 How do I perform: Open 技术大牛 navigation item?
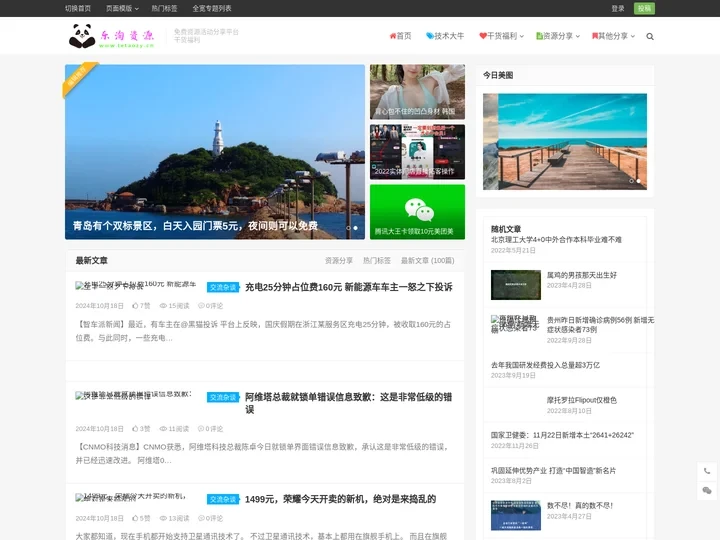[x=445, y=36]
